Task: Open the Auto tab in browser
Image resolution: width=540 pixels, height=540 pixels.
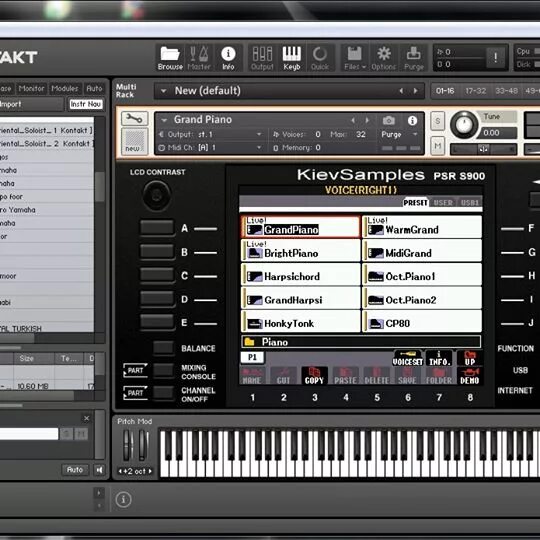Action: (94, 89)
